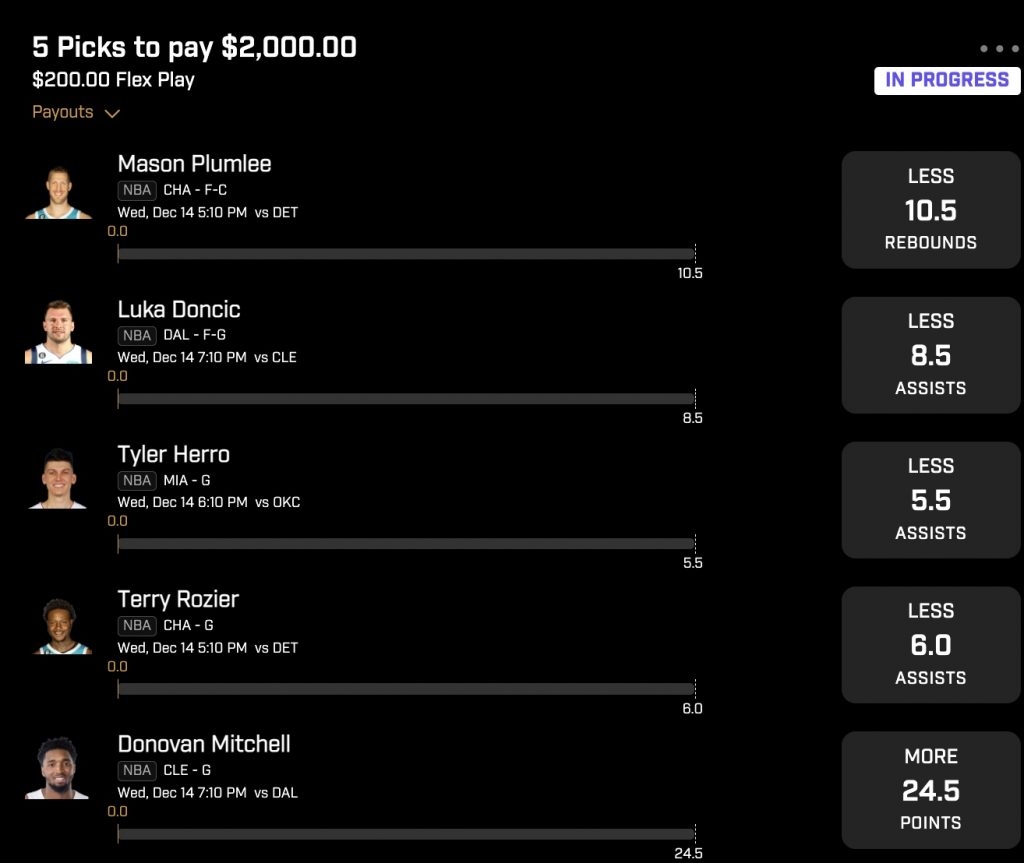
Task: Click Luka Doncic's player headshot
Action: click(59, 332)
